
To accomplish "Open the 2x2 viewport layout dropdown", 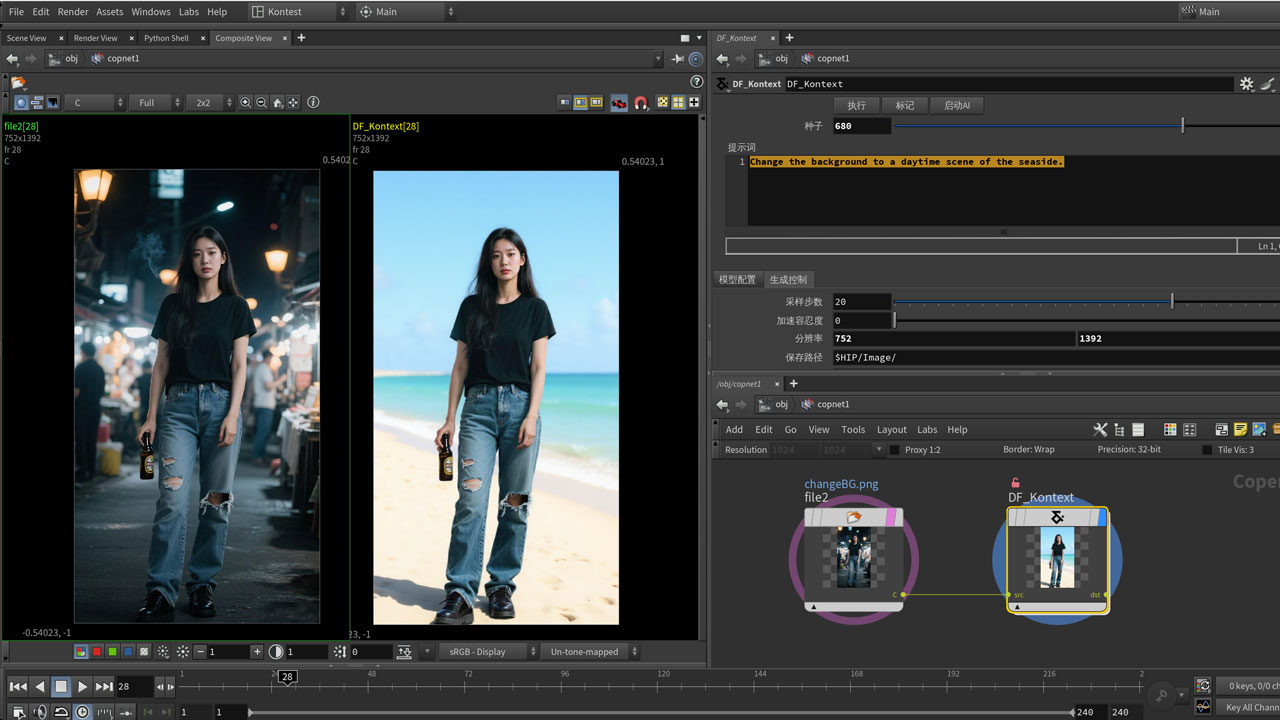I will click(210, 102).
